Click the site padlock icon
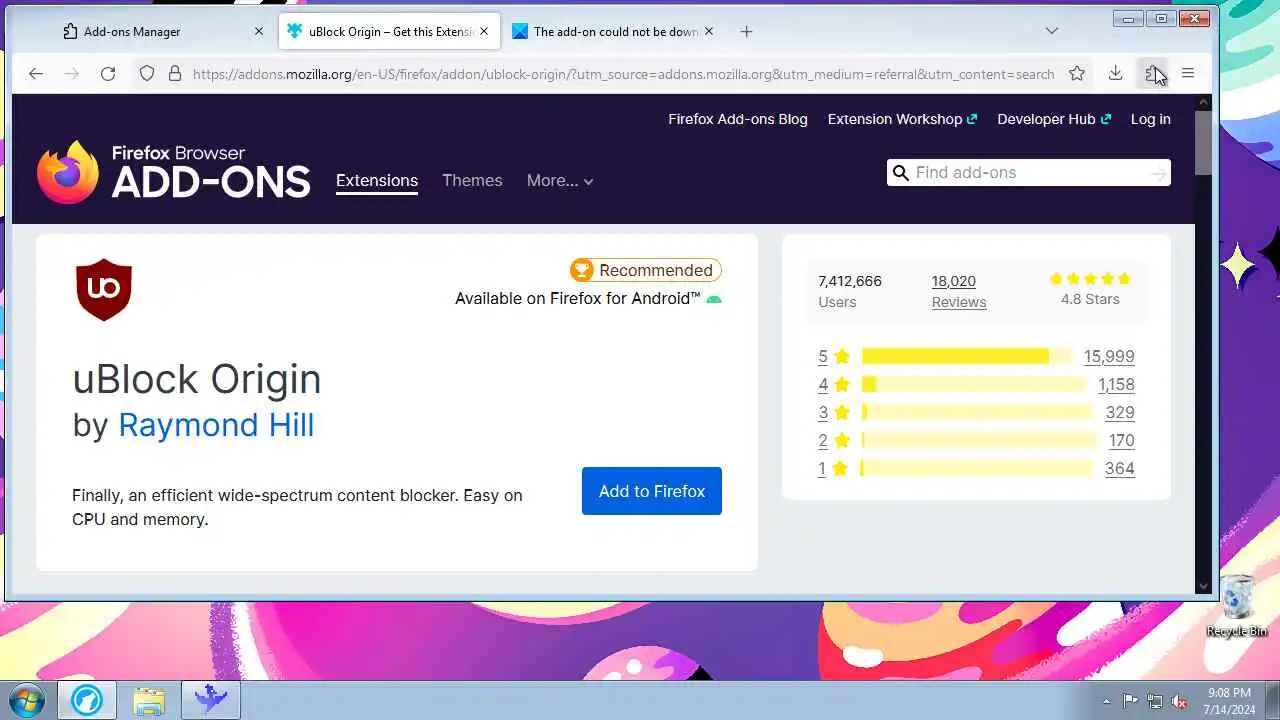 pos(174,73)
